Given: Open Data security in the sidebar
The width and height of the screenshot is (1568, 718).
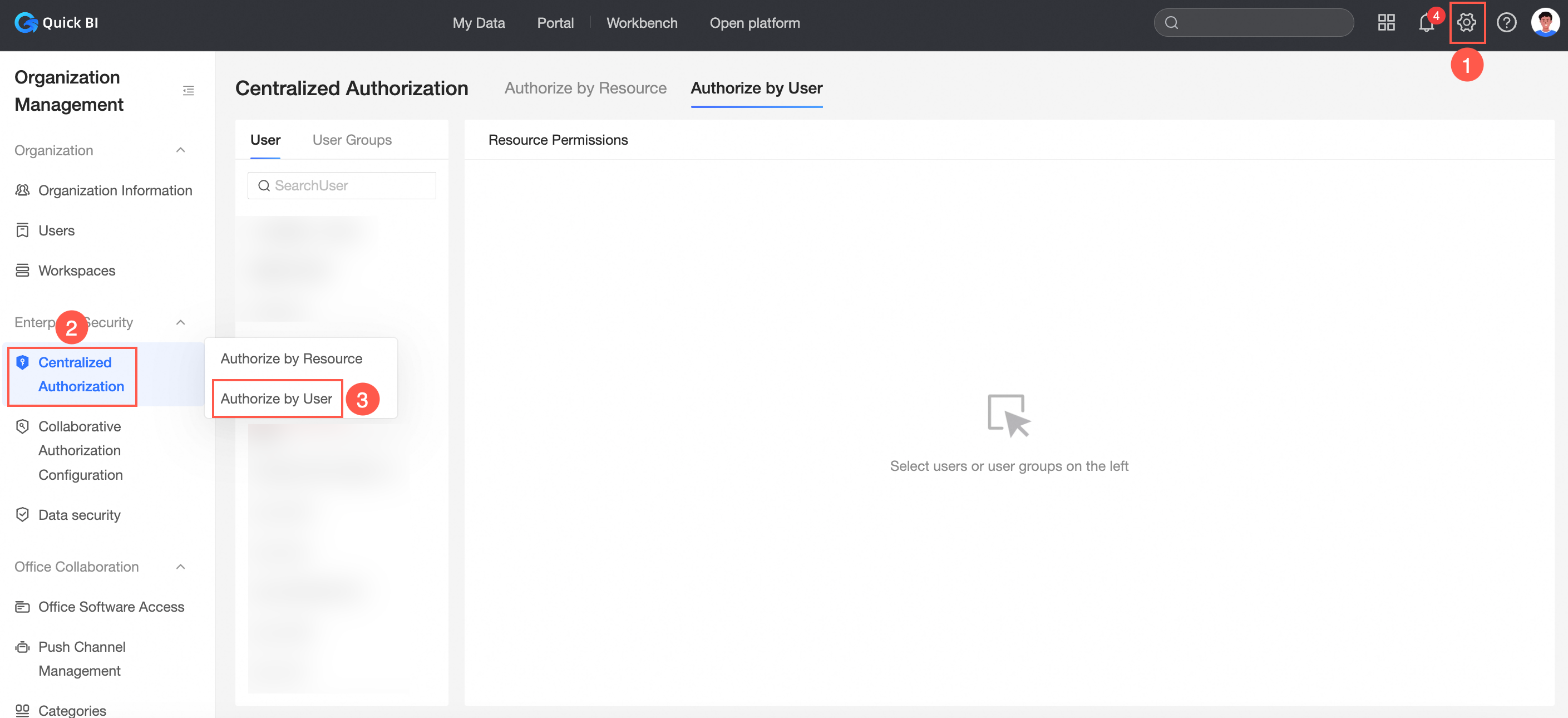Looking at the screenshot, I should (79, 515).
